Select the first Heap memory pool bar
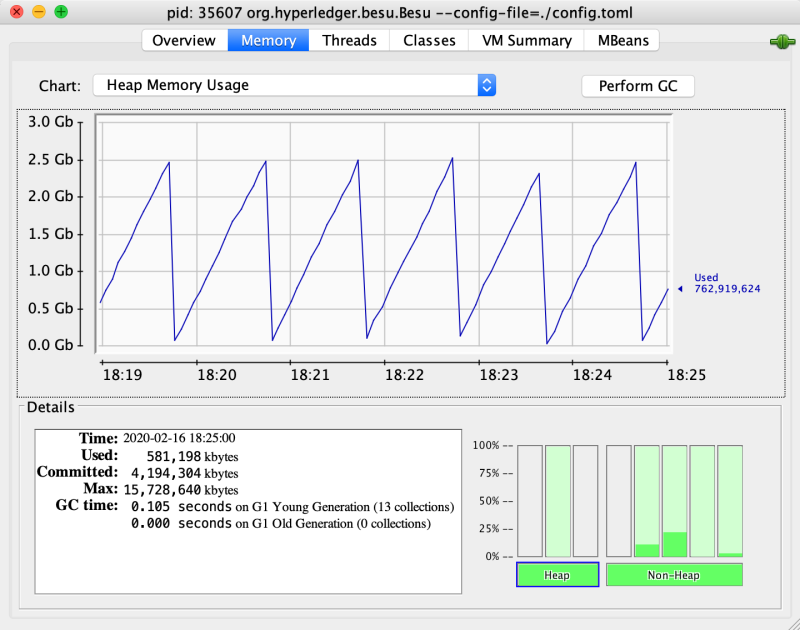Image resolution: width=800 pixels, height=630 pixels. click(x=528, y=500)
